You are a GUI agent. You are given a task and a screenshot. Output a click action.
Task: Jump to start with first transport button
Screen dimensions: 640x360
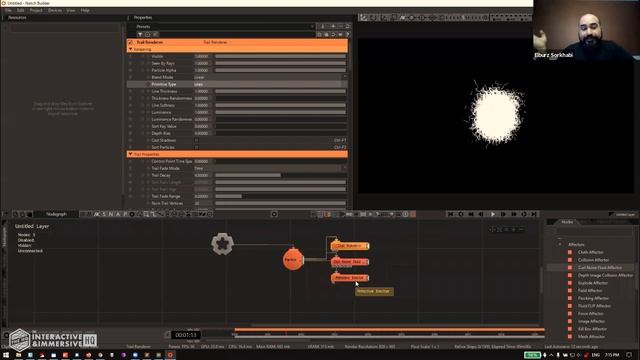coord(450,214)
